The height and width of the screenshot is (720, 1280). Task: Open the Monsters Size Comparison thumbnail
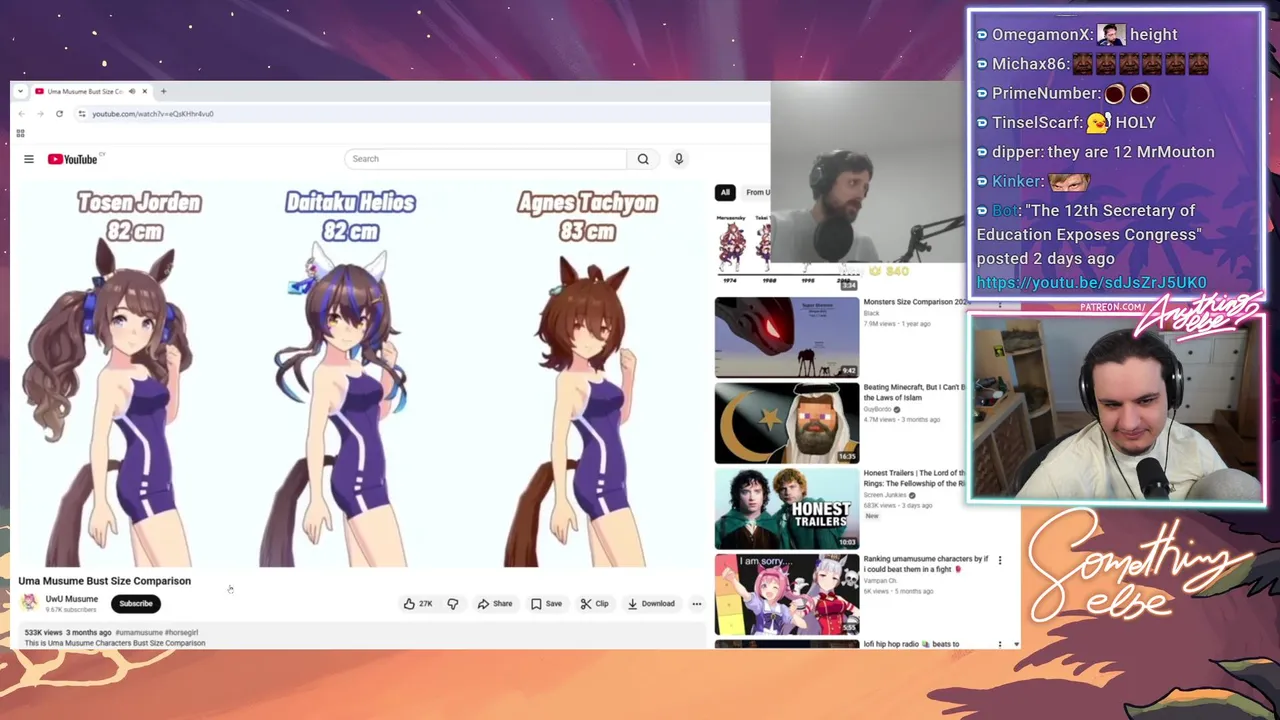(787, 337)
